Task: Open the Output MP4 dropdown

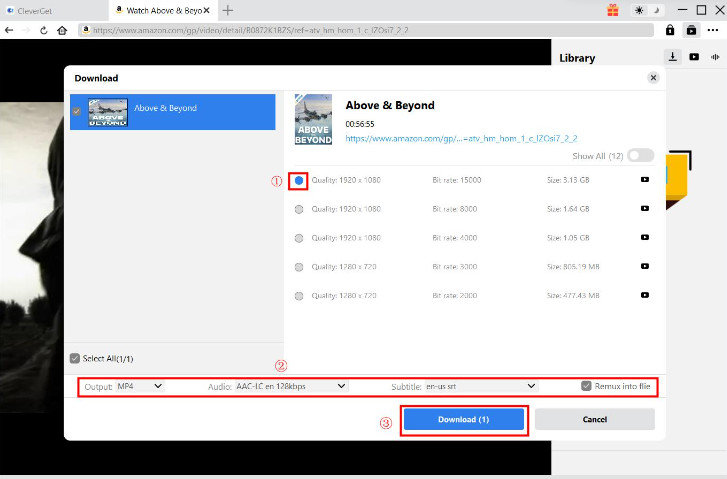Action: tap(140, 386)
